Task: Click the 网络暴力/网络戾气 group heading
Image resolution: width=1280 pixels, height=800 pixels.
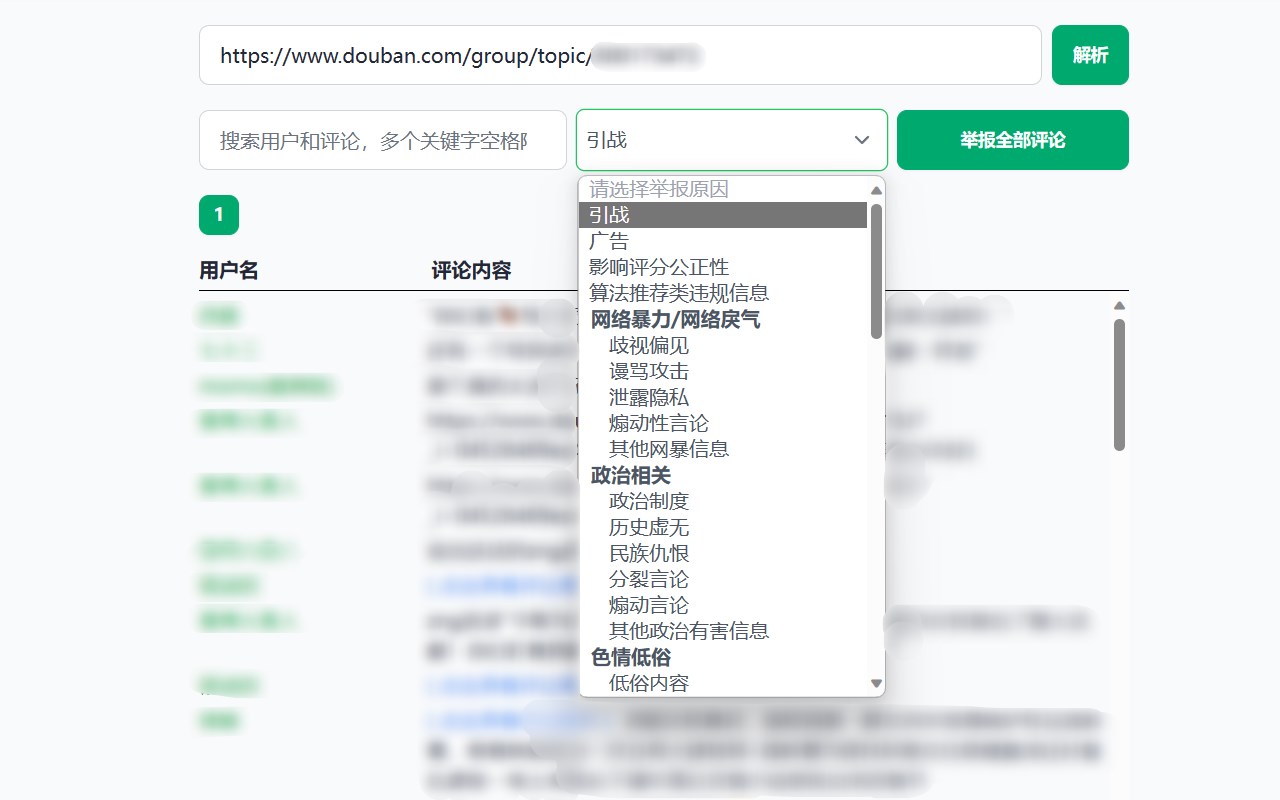Action: pyautogui.click(x=723, y=319)
